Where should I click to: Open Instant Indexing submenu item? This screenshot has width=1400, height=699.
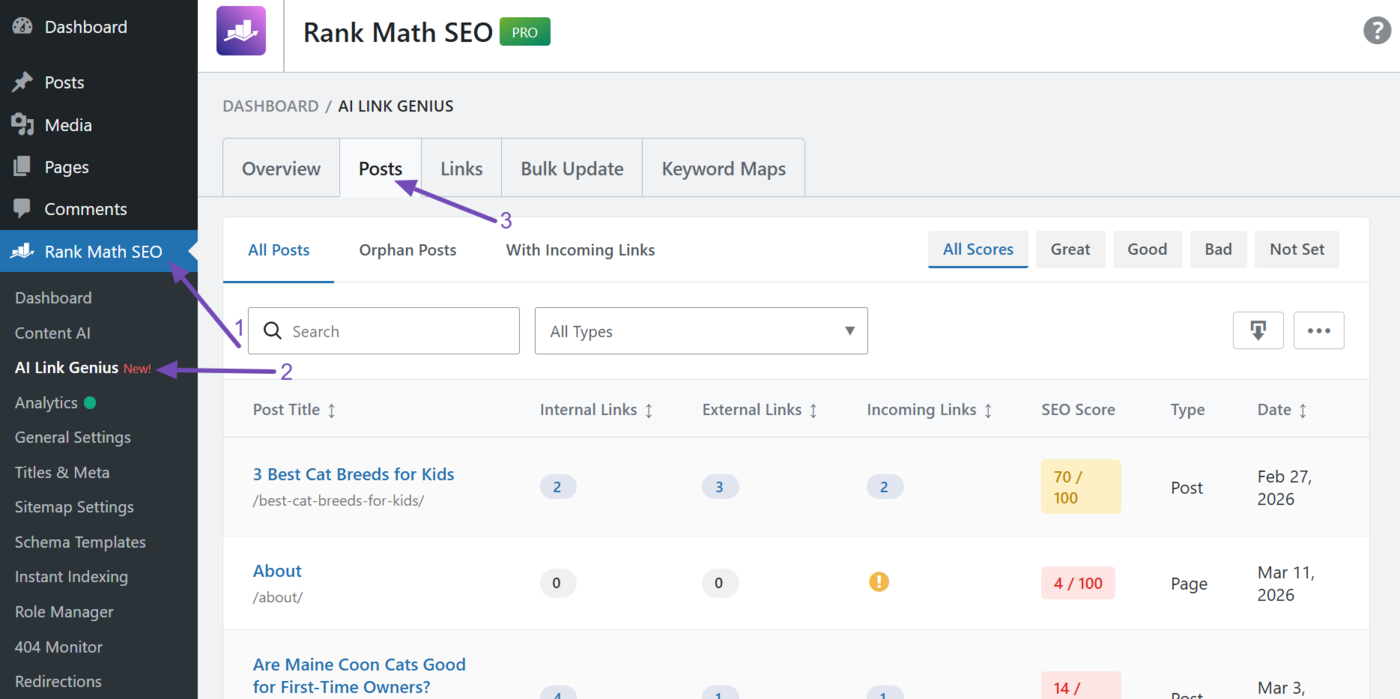pos(71,577)
